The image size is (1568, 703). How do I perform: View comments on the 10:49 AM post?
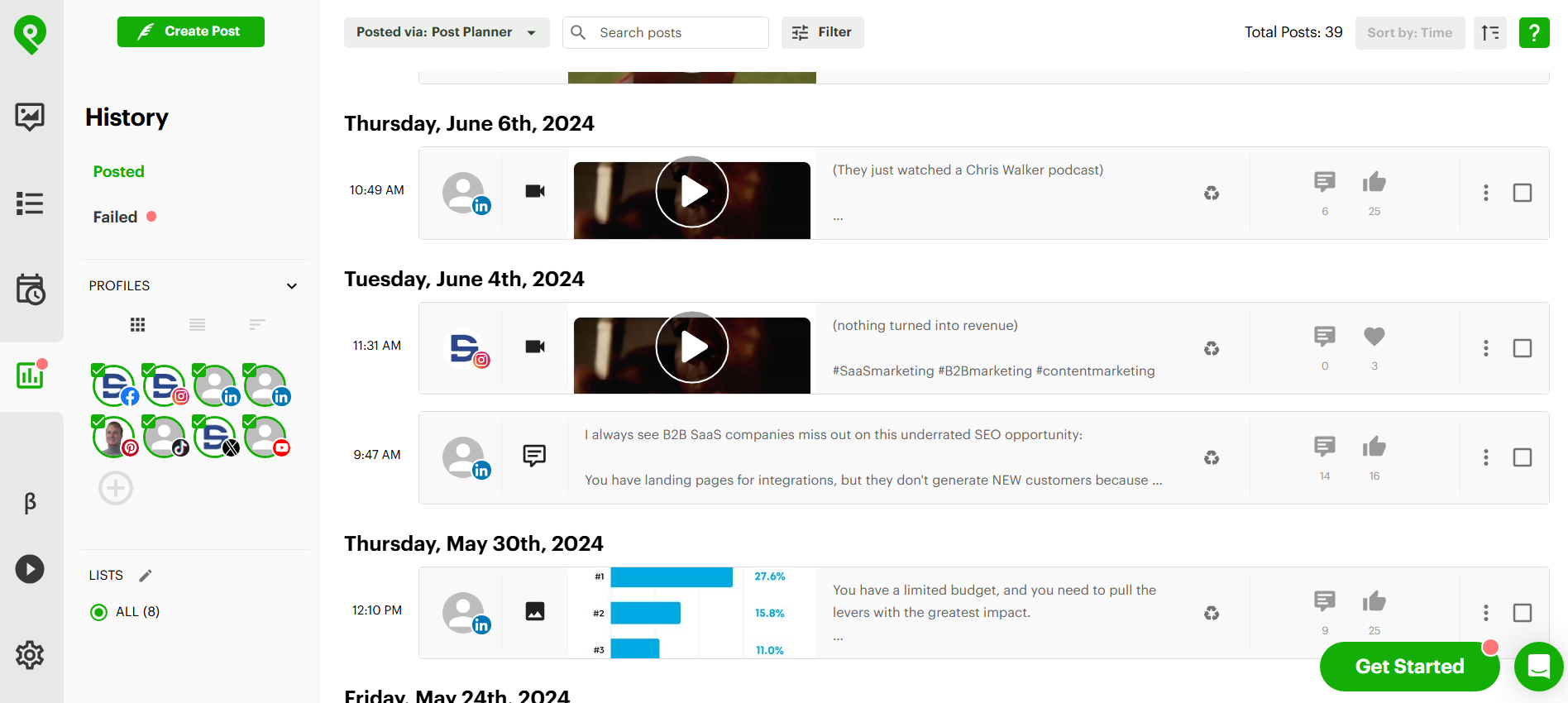tap(1325, 182)
